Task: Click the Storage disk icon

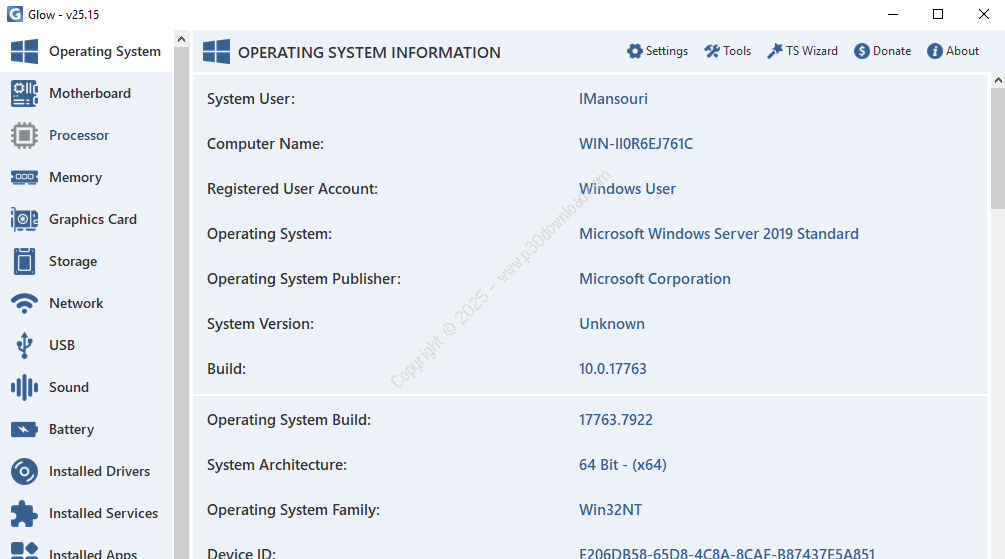Action: tap(24, 261)
